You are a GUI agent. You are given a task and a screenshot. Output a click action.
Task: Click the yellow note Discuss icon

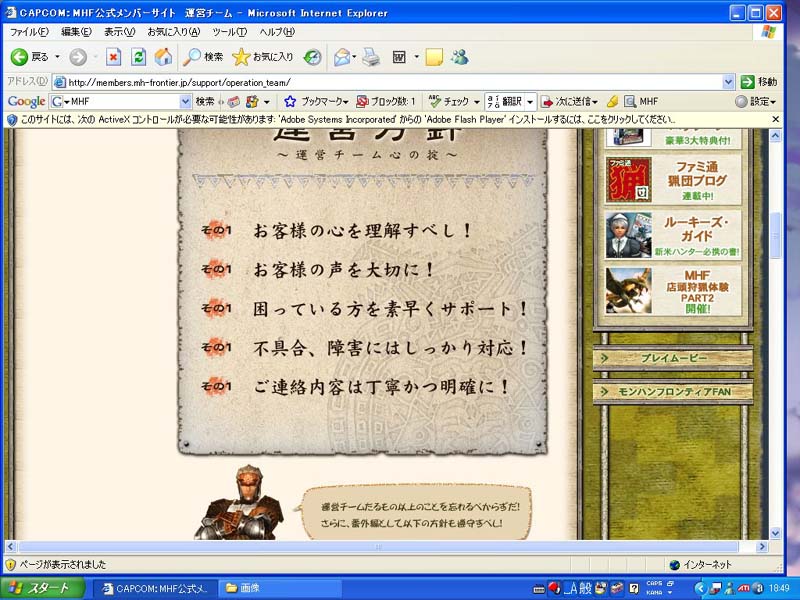(434, 57)
